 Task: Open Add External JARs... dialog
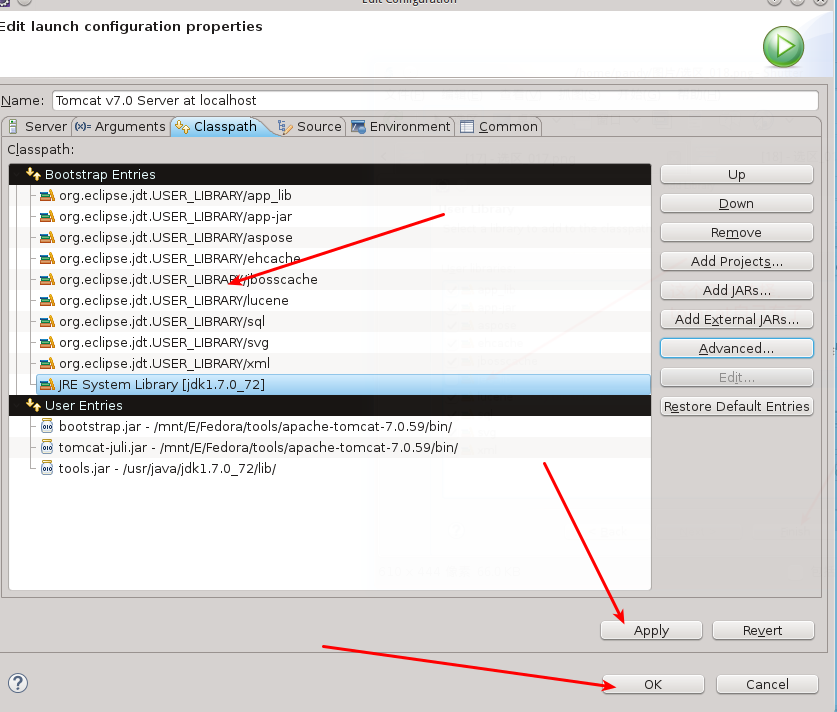pos(737,319)
